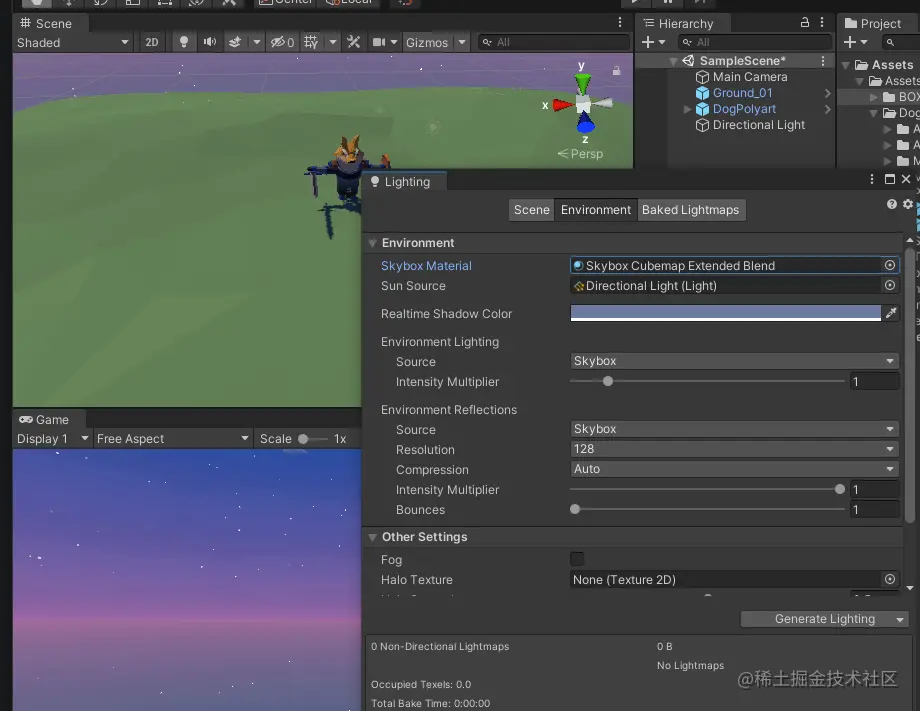The height and width of the screenshot is (711, 920).
Task: Click red X axis on orientation gizmo
Action: [562, 106]
